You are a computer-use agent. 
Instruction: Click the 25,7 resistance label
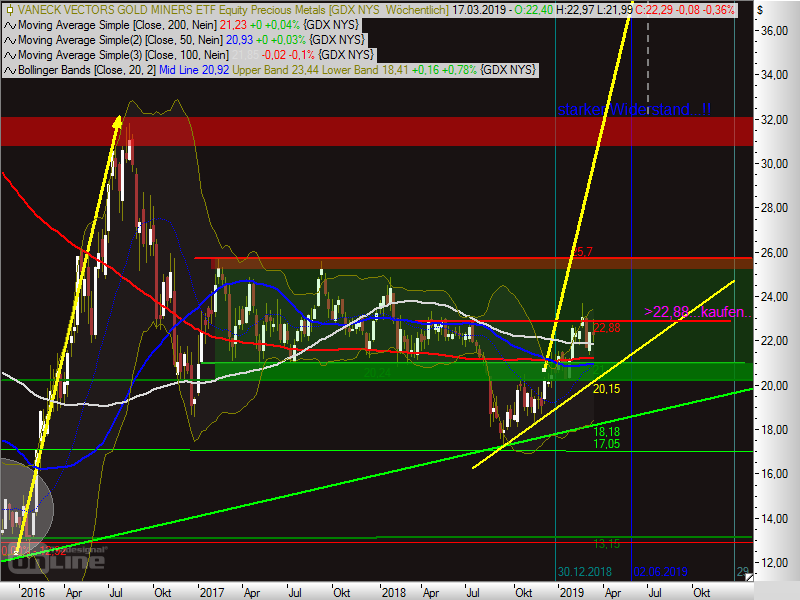[582, 252]
